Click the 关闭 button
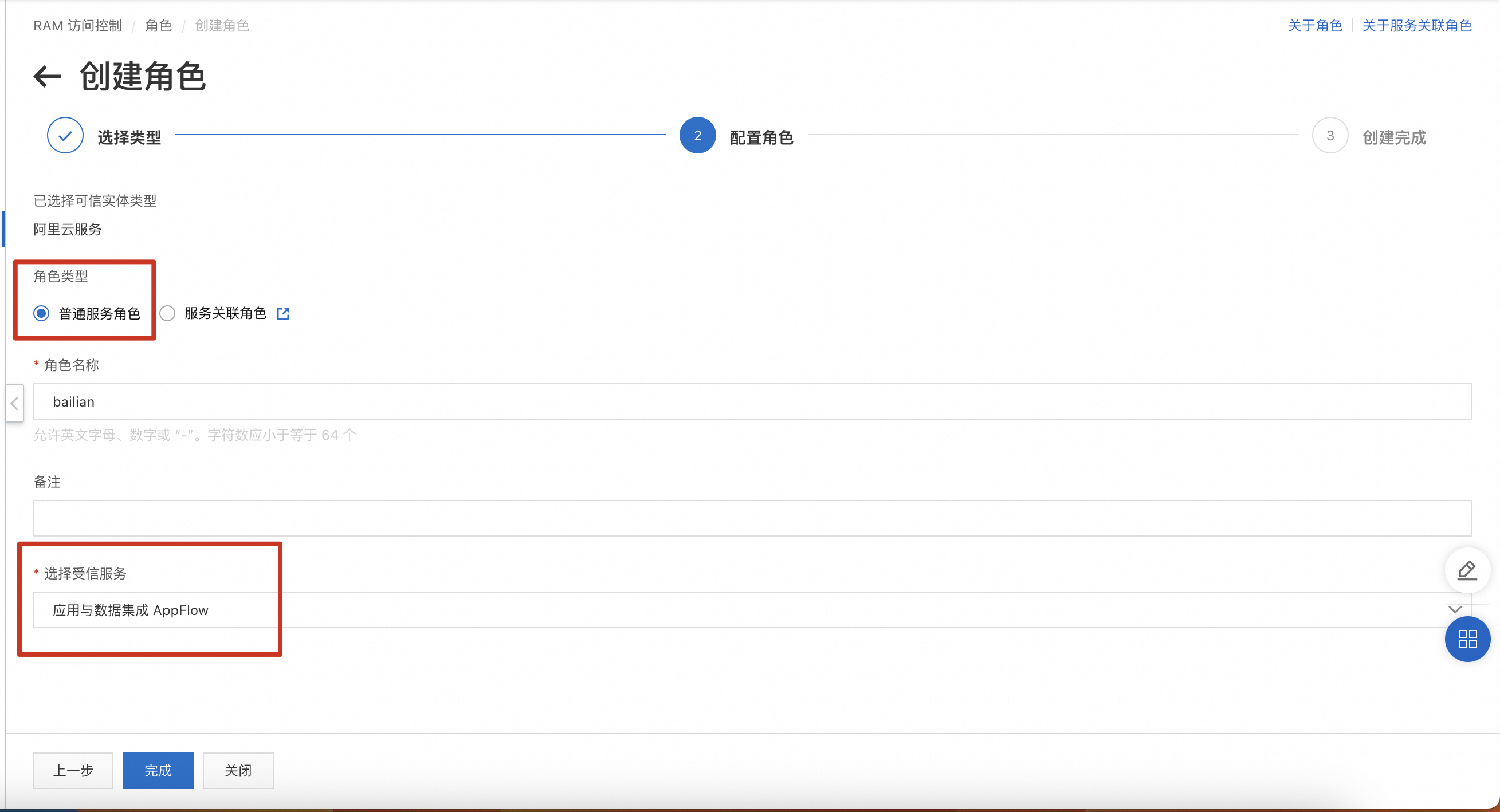The image size is (1500, 812). pos(238,771)
